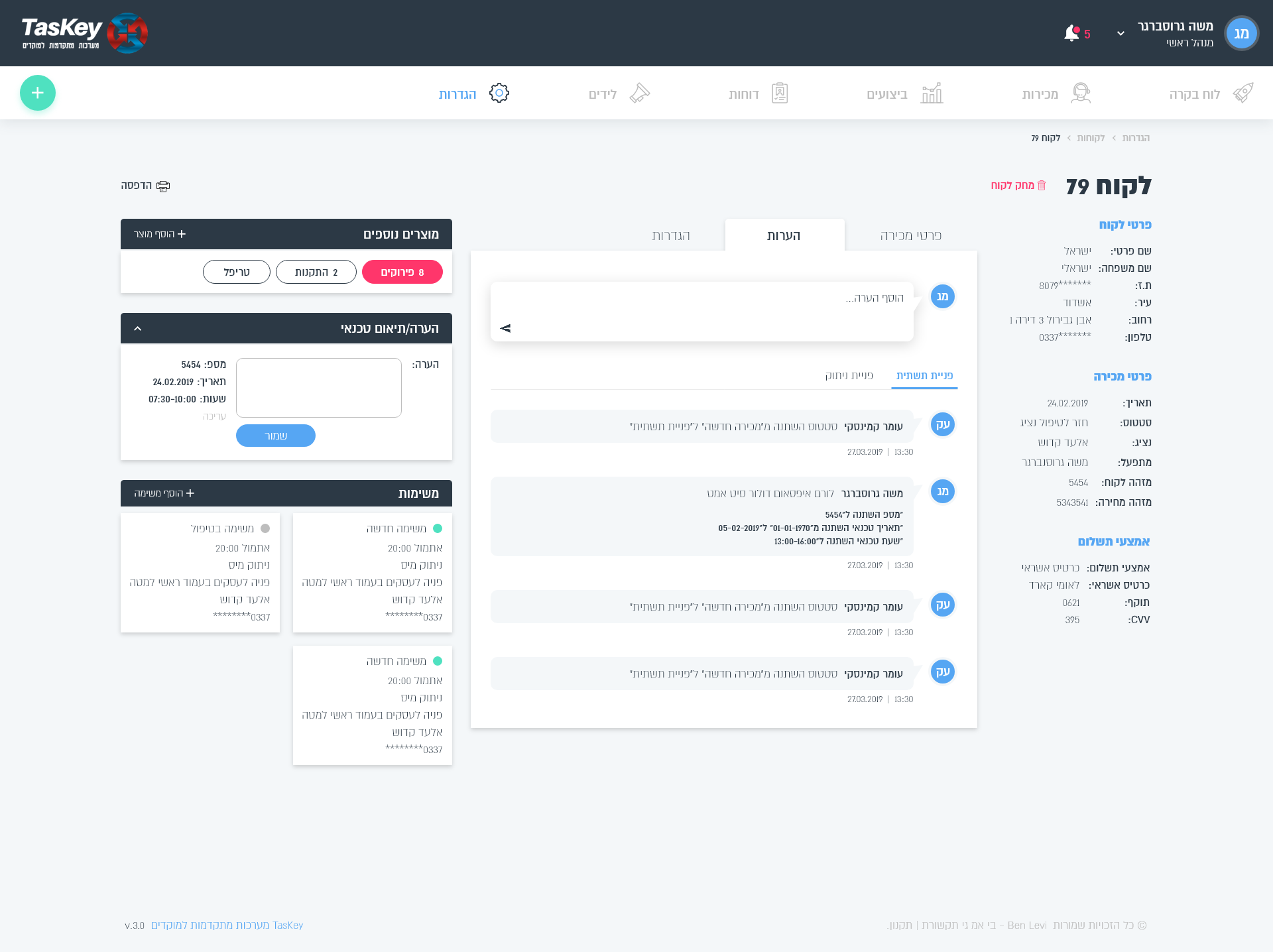1273x952 pixels.
Task: Select the 8 פירוקים product pill
Action: (402, 272)
